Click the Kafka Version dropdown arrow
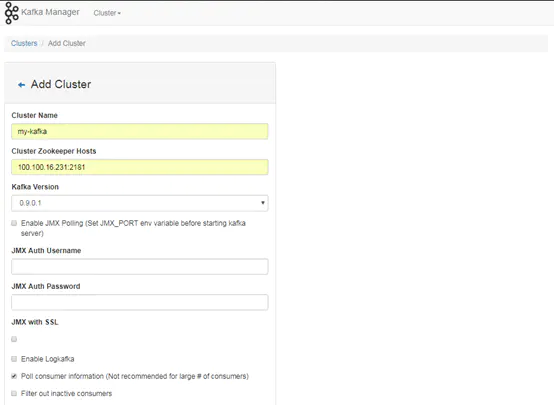 pos(263,203)
